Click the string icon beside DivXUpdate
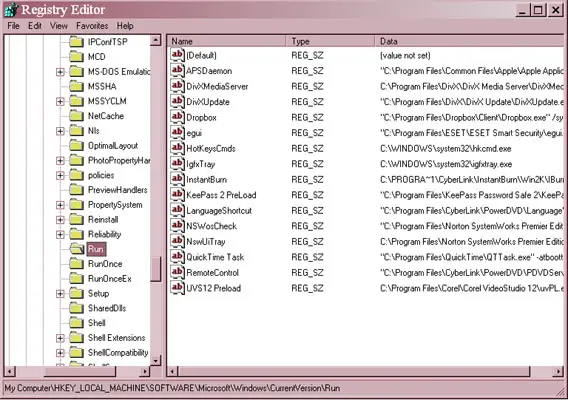 click(177, 101)
